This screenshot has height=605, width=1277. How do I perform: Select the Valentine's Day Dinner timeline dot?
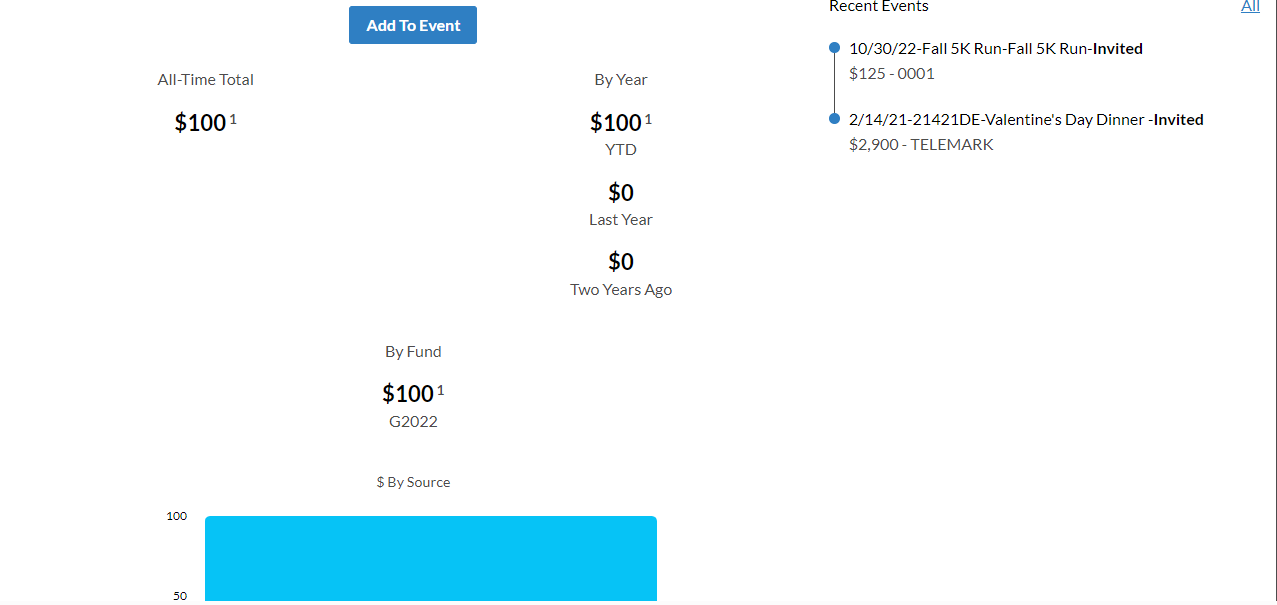834,119
